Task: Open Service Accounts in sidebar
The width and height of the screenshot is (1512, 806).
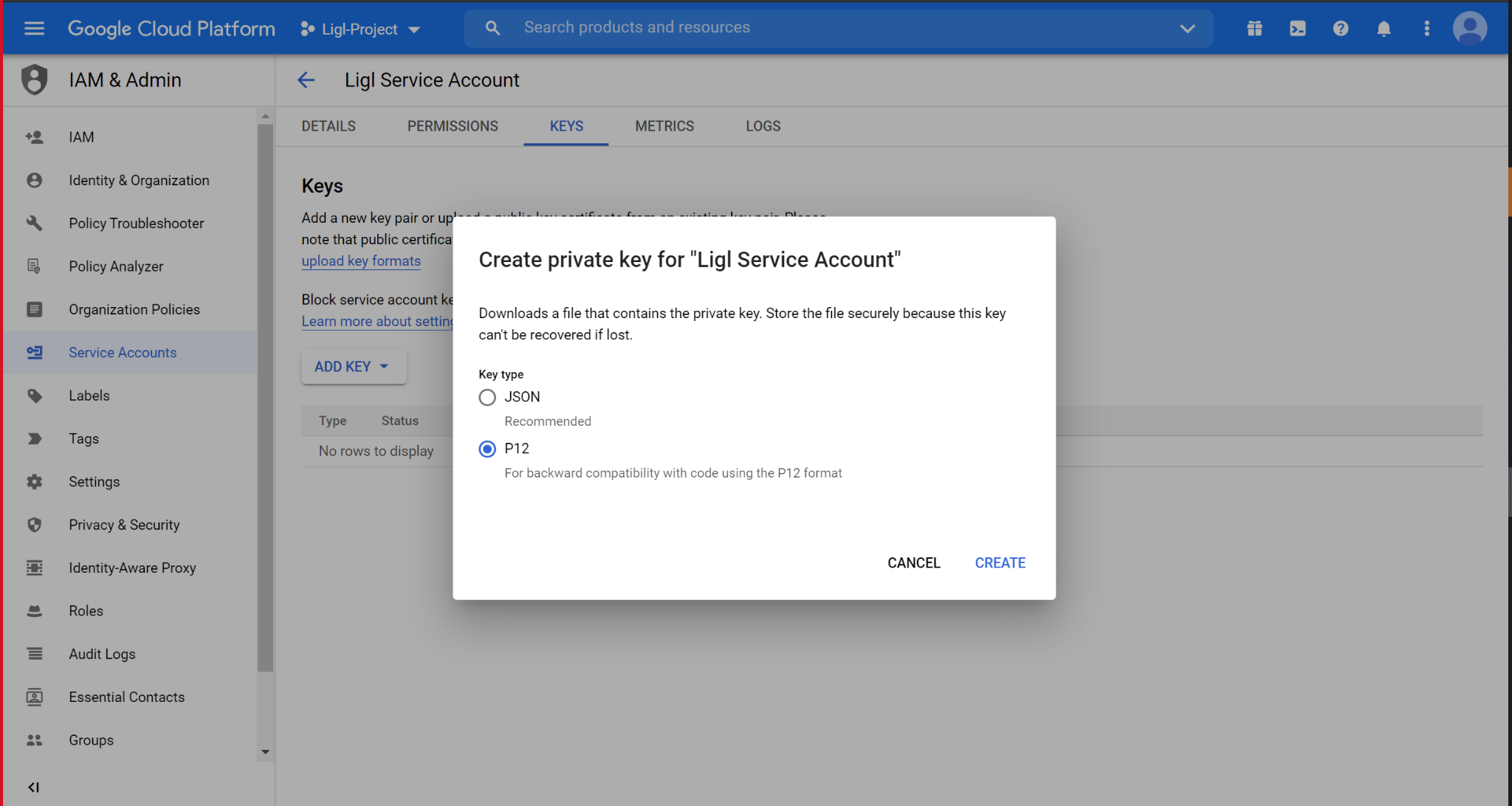Action: pos(130,353)
